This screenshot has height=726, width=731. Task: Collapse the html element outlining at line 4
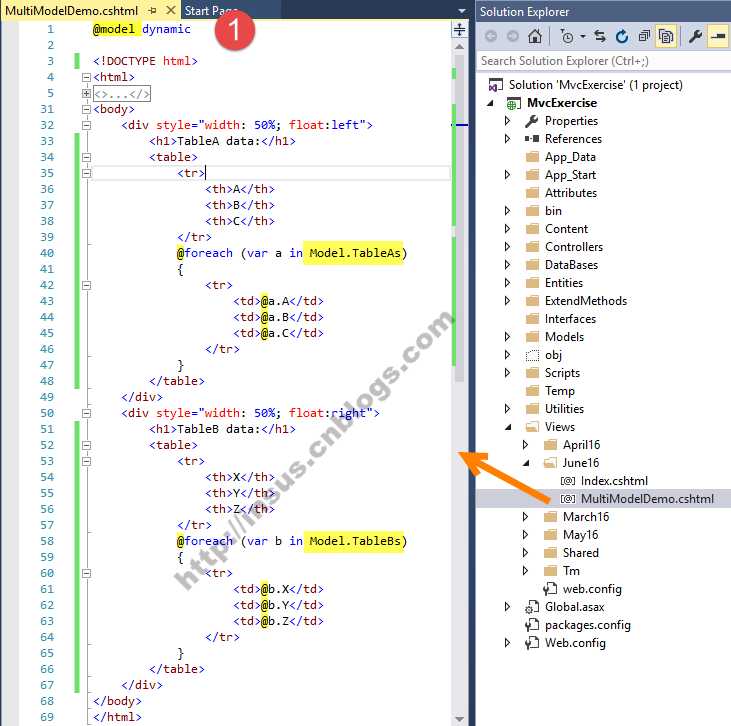click(x=86, y=77)
